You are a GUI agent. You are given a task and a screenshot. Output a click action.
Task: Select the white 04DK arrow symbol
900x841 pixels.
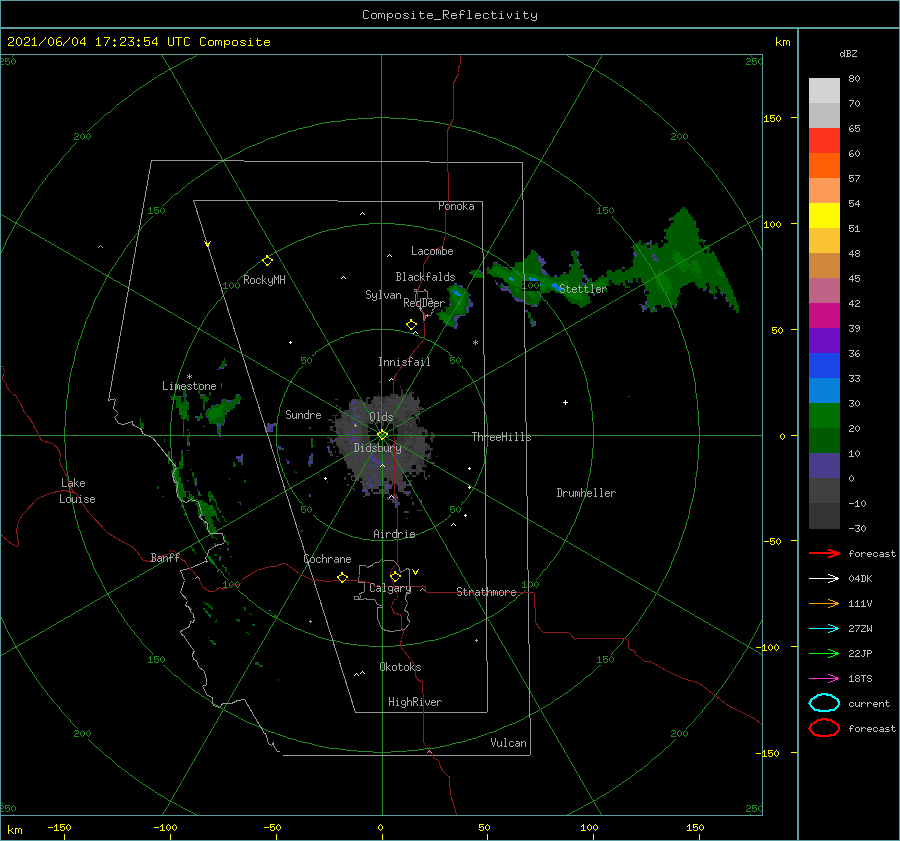point(824,579)
